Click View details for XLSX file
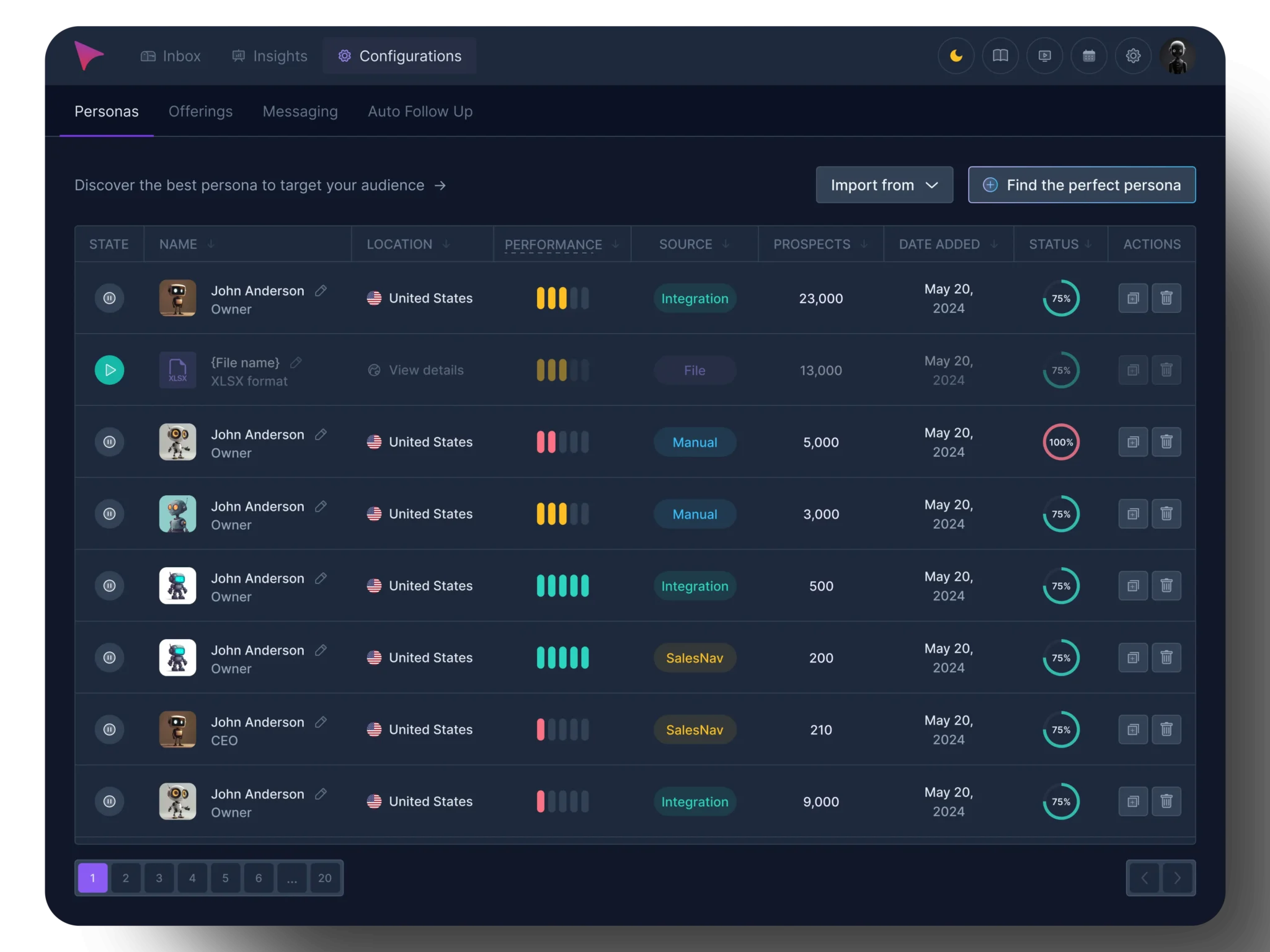The width and height of the screenshot is (1270, 952). click(425, 370)
